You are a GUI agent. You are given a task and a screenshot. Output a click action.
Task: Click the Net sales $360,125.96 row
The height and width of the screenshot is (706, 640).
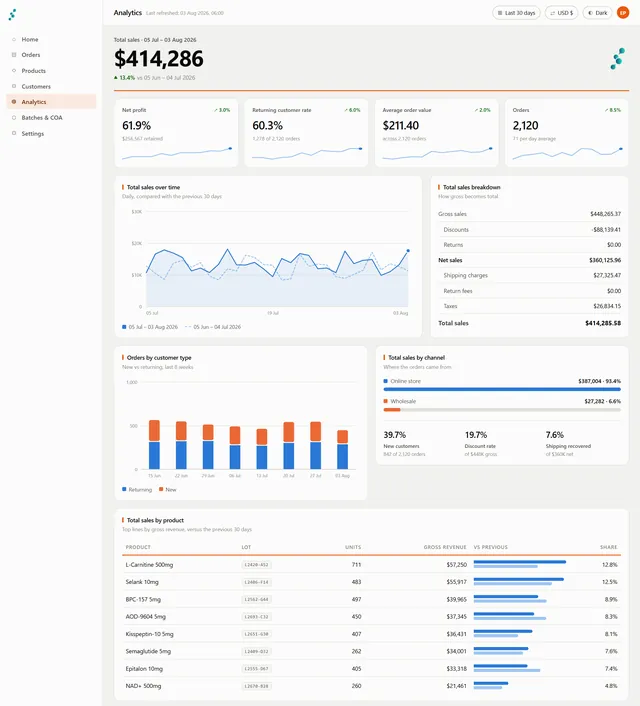[x=529, y=260]
